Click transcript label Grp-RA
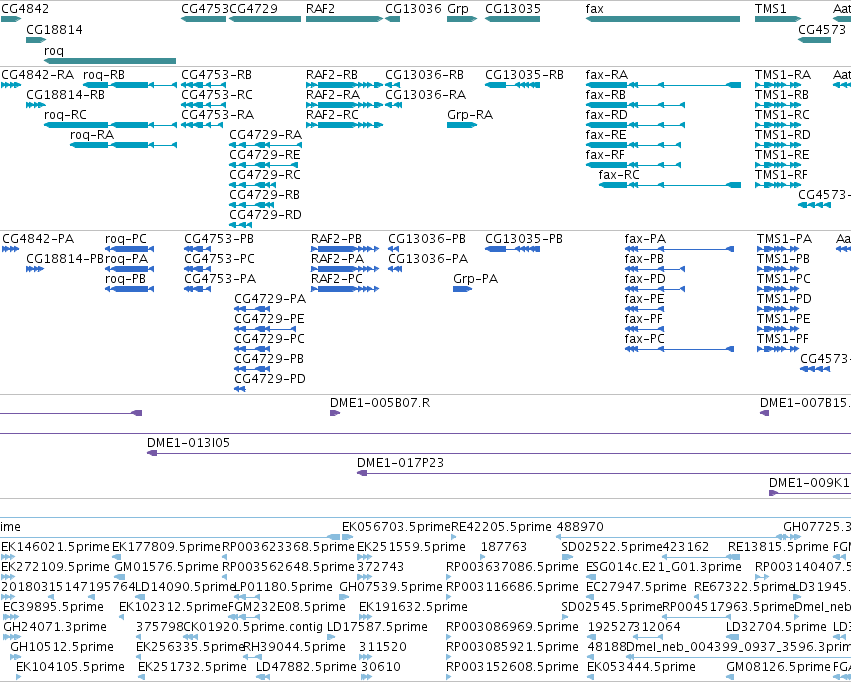This screenshot has width=851, height=682. (x=470, y=115)
